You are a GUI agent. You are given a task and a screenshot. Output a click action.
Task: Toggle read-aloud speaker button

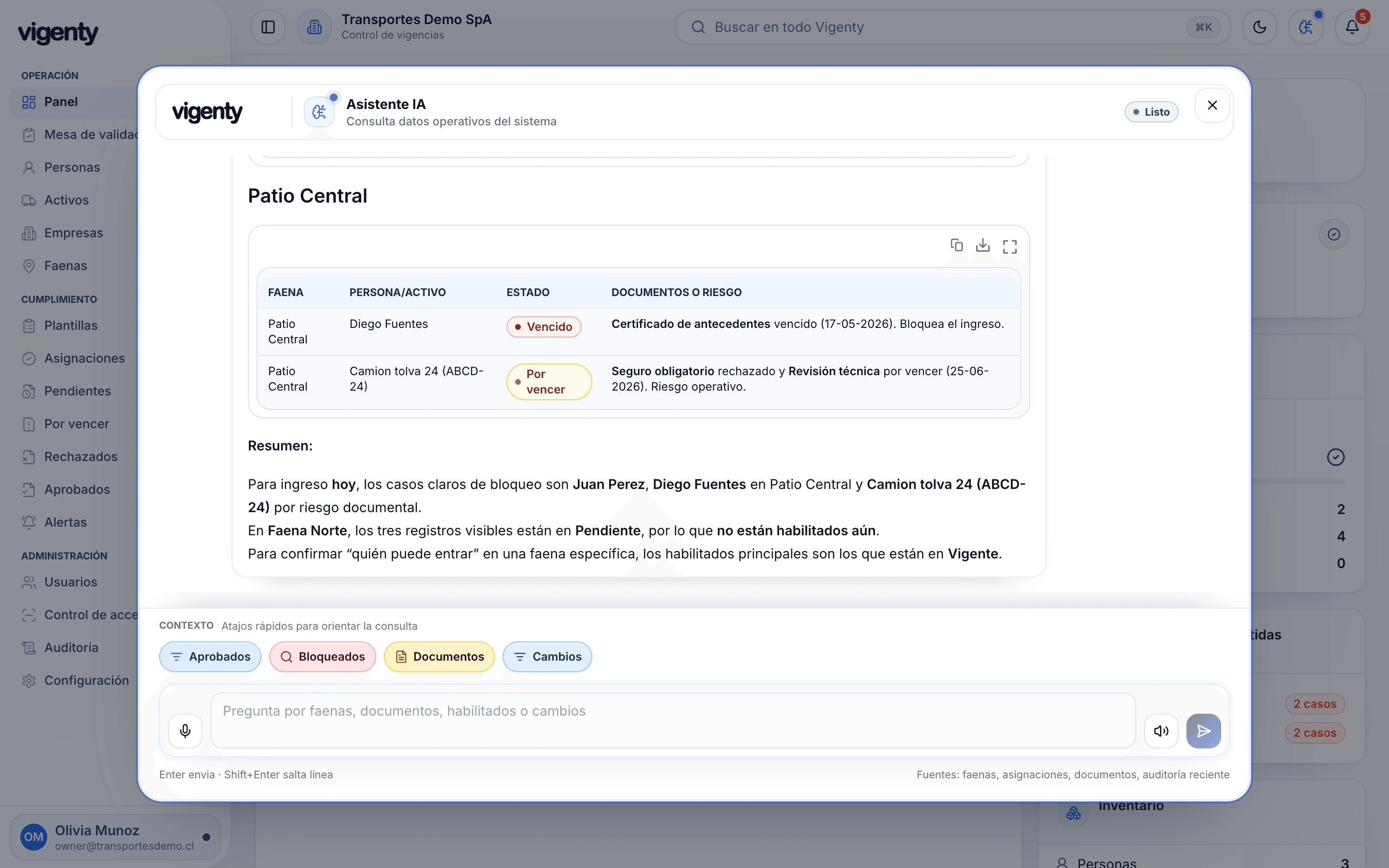[1161, 731]
